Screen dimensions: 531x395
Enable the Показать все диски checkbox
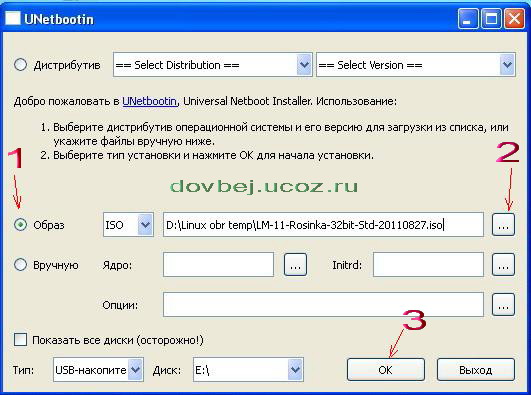pyautogui.click(x=20, y=339)
